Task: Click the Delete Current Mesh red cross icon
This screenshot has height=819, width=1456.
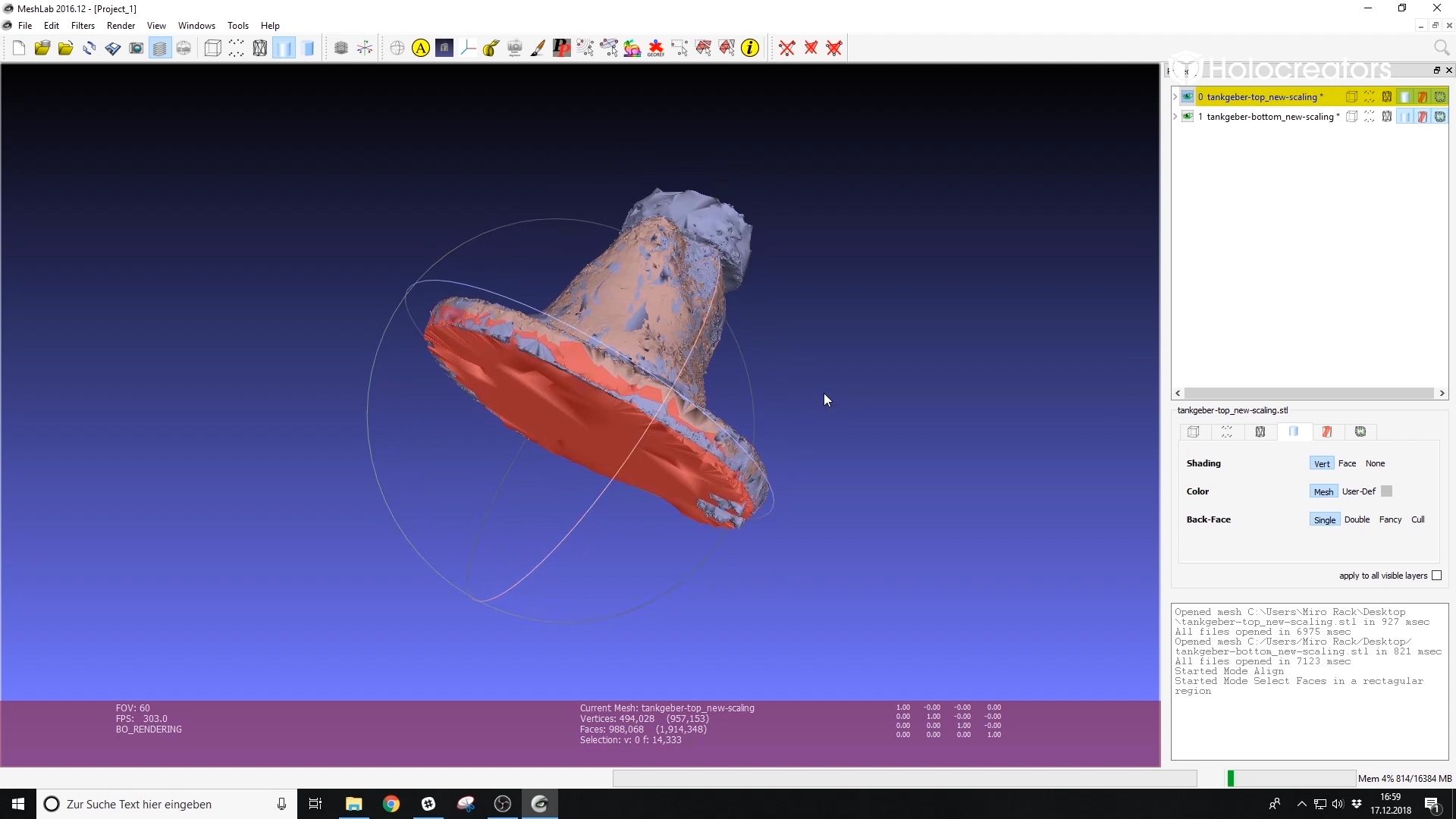Action: (787, 48)
